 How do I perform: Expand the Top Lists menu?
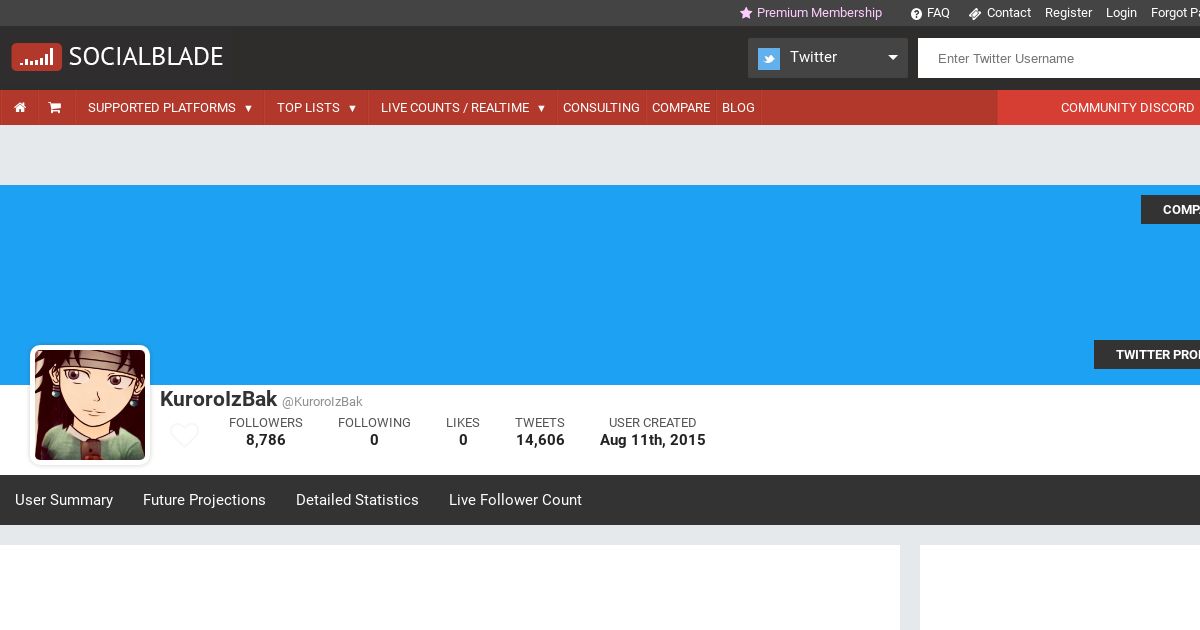pyautogui.click(x=317, y=108)
